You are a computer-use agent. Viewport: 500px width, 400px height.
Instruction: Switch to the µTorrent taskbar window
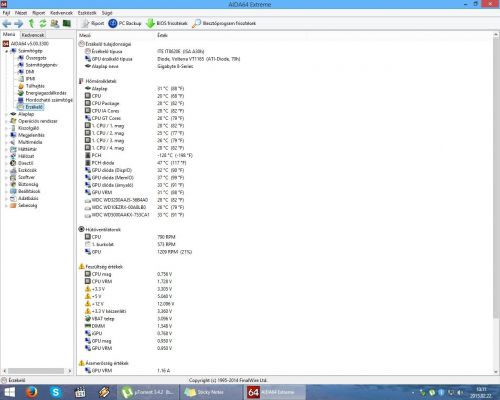(x=148, y=392)
